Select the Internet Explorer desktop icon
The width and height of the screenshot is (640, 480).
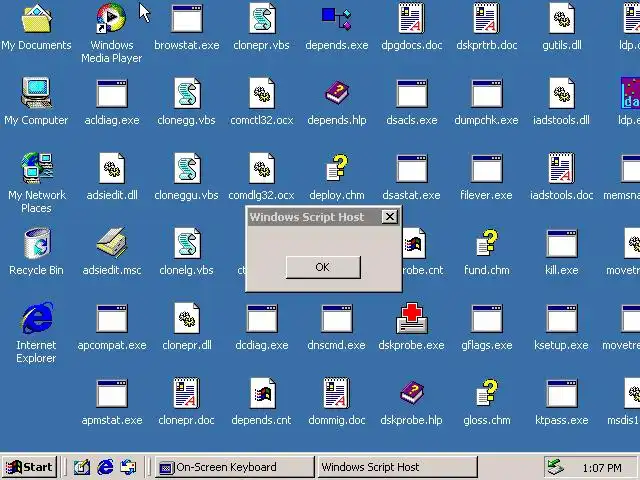(x=37, y=318)
